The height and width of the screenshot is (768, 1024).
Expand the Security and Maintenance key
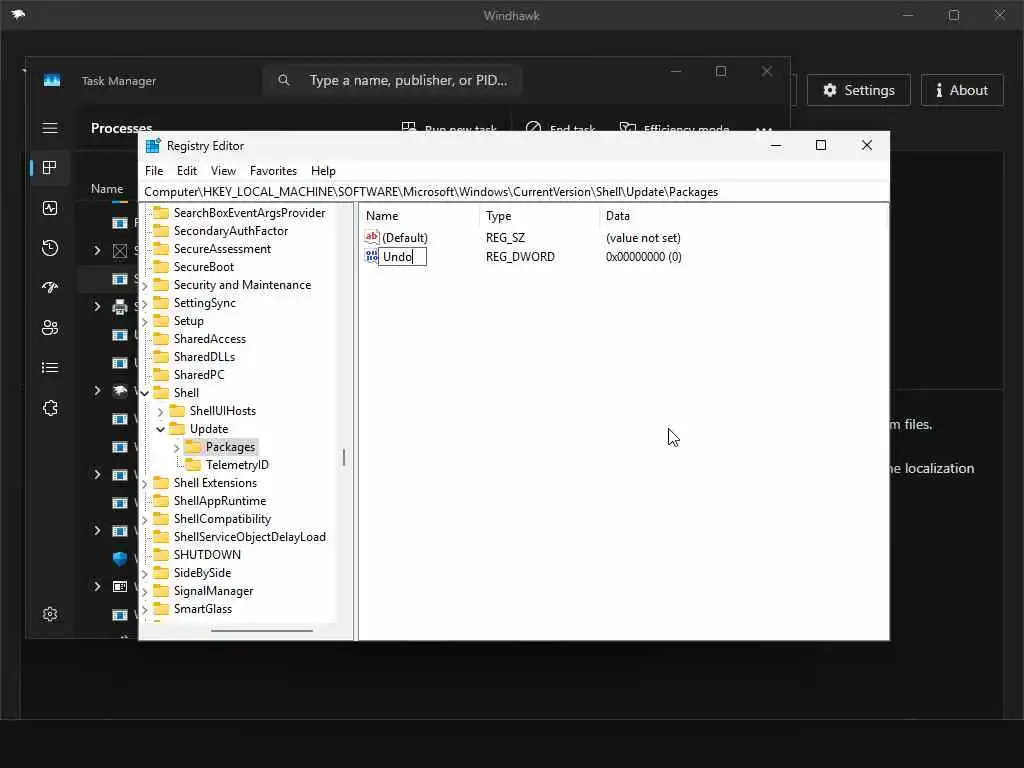click(145, 285)
